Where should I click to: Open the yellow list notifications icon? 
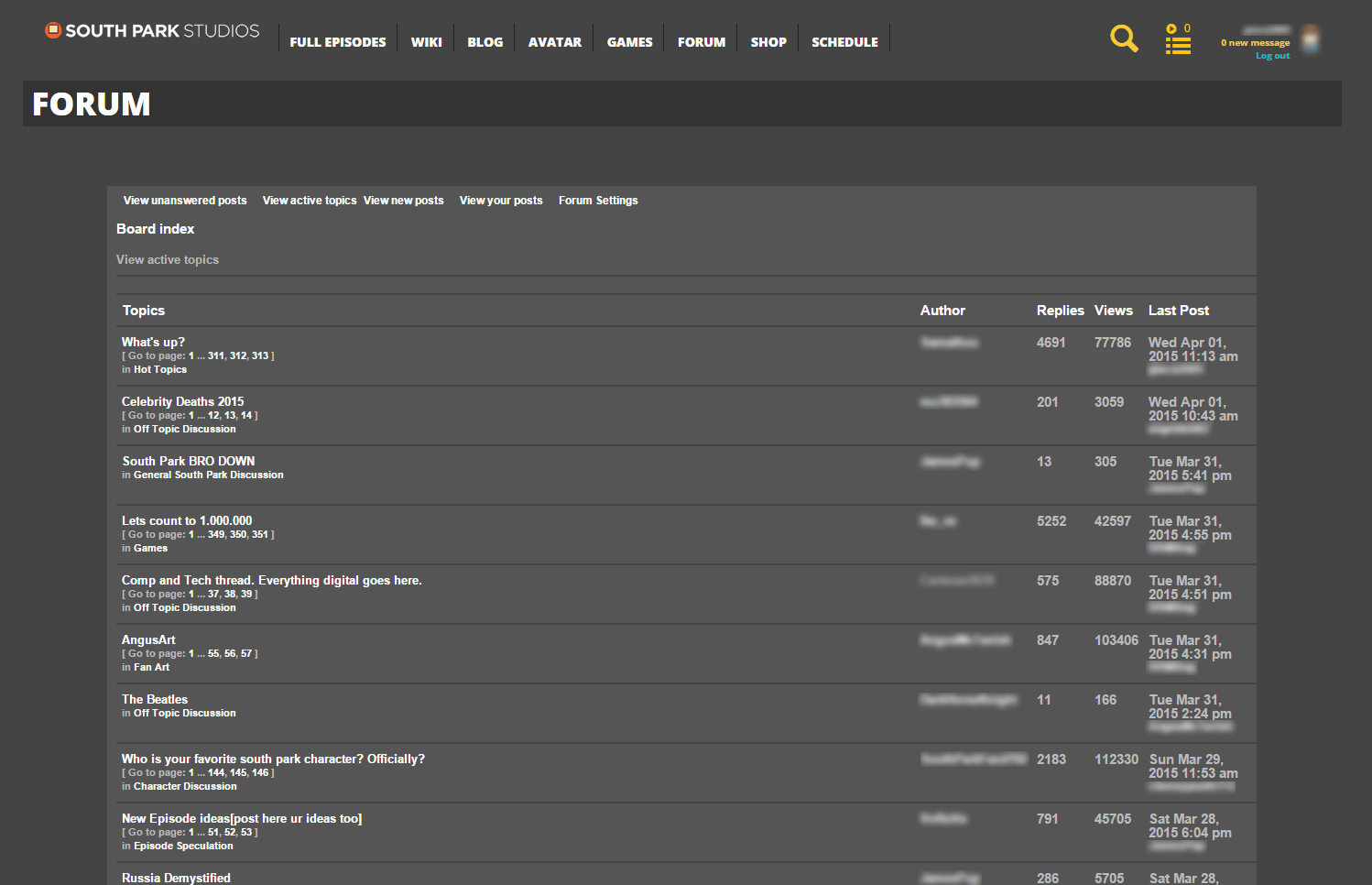tap(1178, 39)
